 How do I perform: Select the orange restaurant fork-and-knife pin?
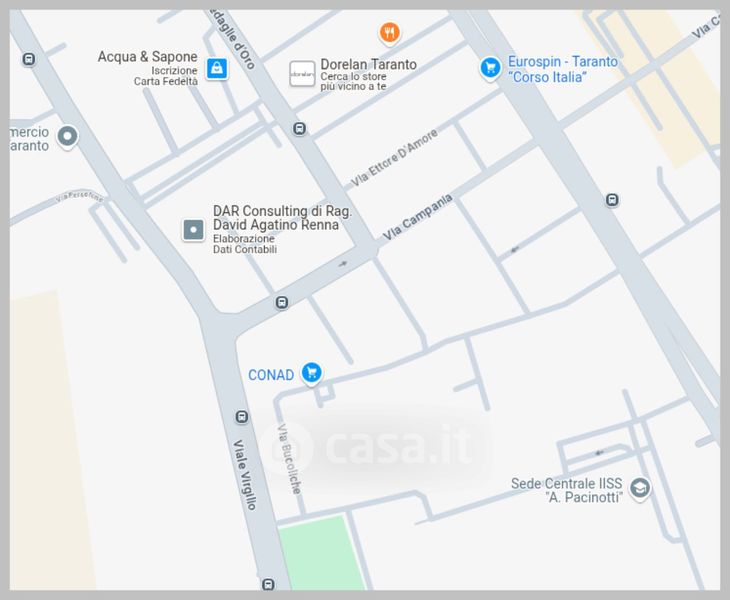pyautogui.click(x=390, y=33)
